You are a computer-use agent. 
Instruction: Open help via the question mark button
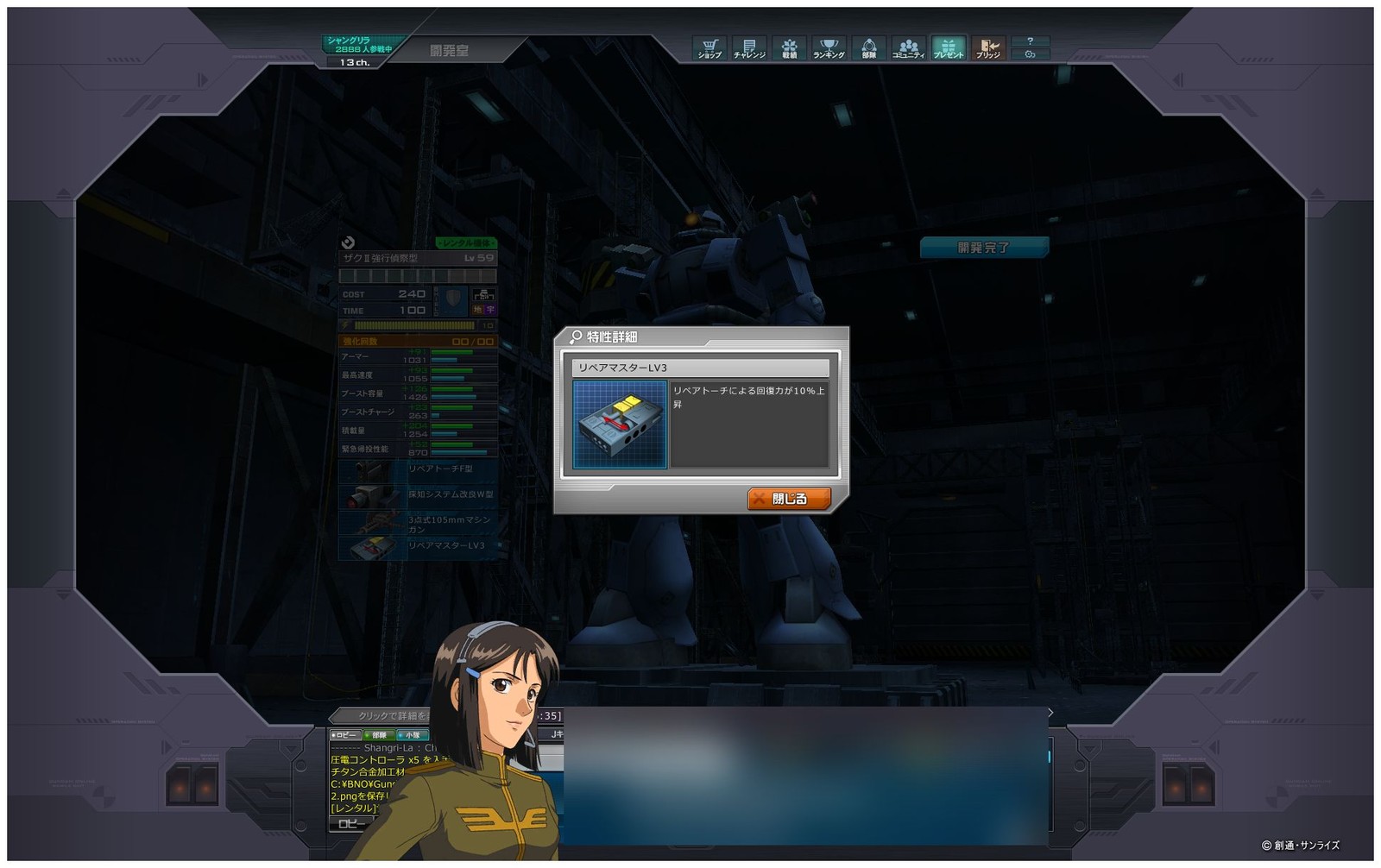(x=1030, y=41)
